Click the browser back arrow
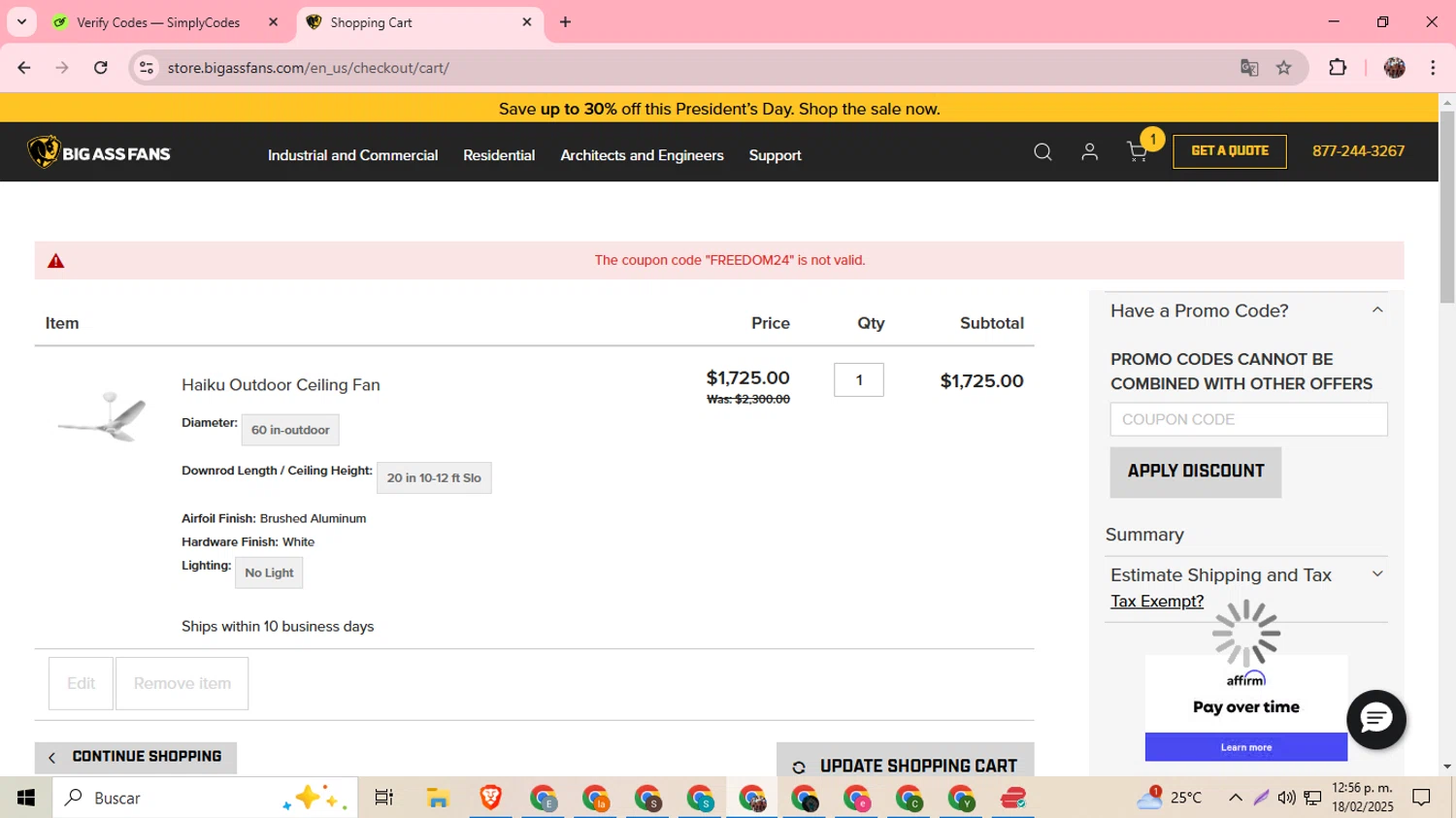 24,68
